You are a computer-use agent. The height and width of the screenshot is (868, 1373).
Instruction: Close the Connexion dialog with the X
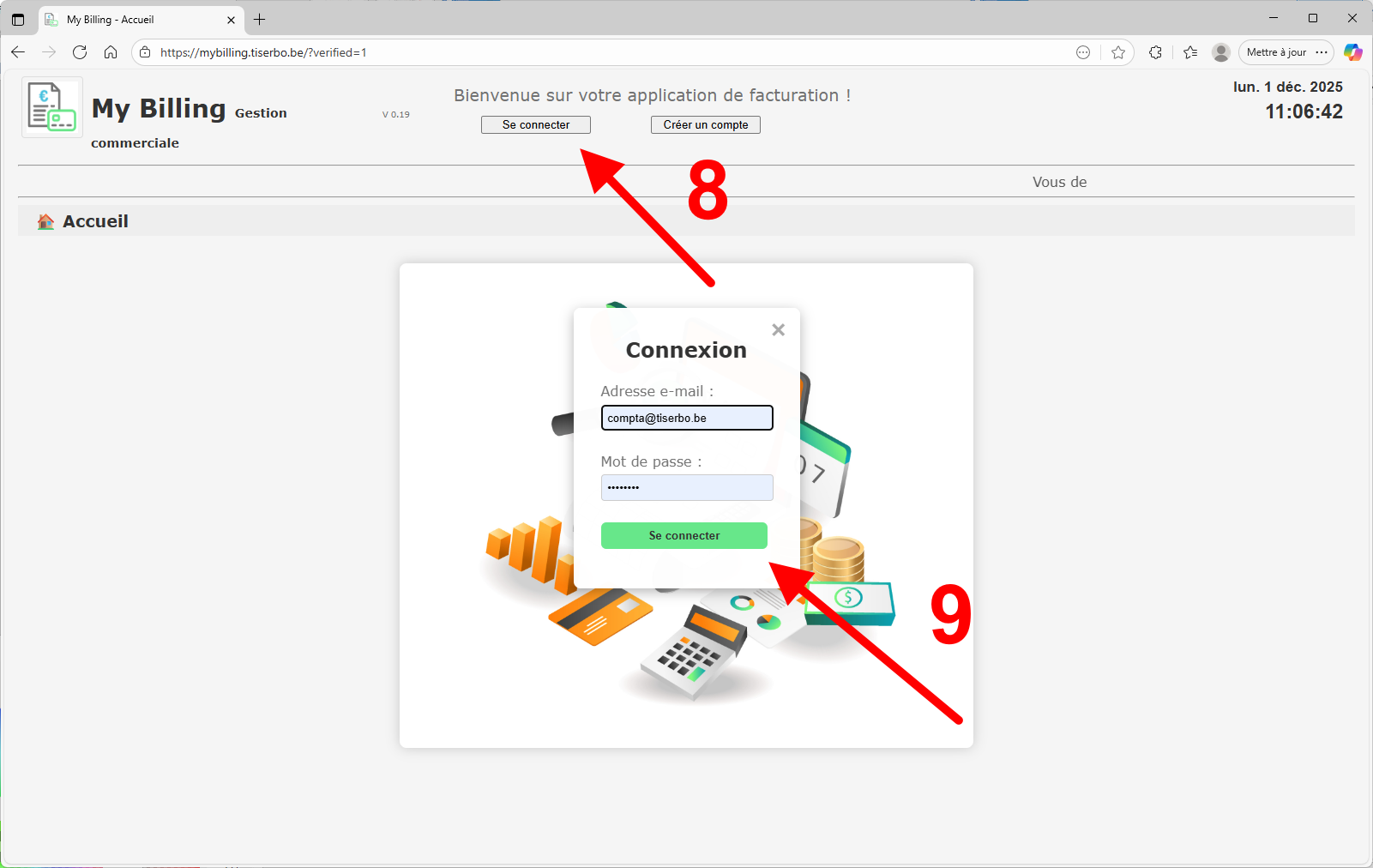pos(778,330)
